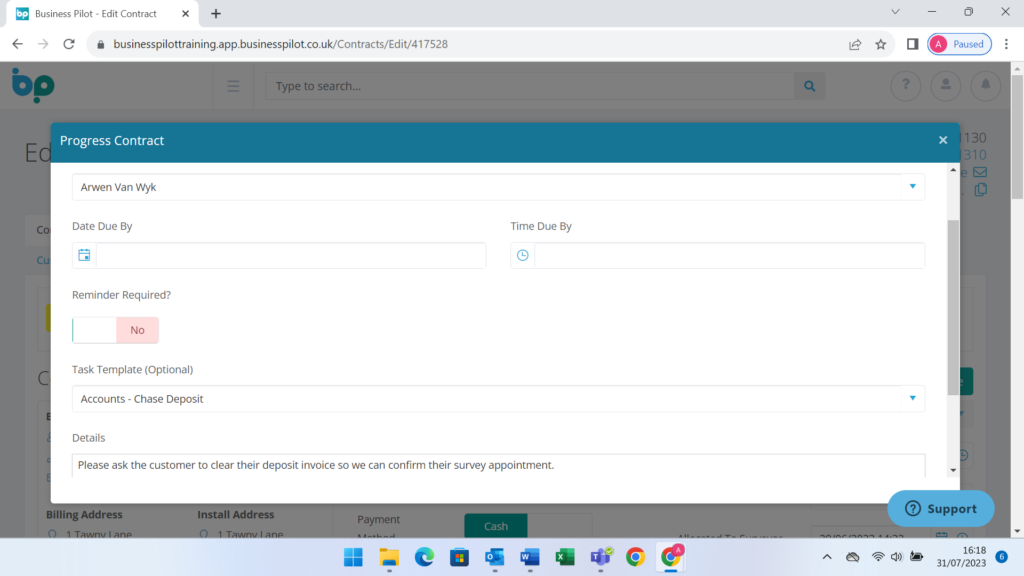This screenshot has height=576, width=1024.
Task: Click the Business Pilot logo
Action: pos(33,86)
